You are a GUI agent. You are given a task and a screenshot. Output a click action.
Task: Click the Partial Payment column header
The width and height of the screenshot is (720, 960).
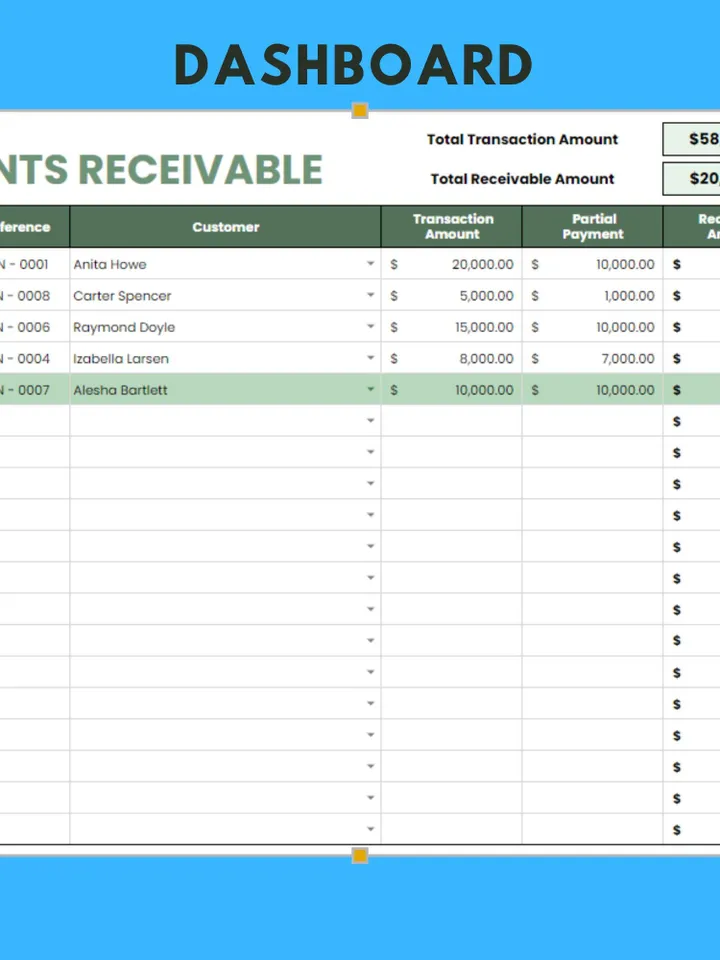click(x=593, y=227)
